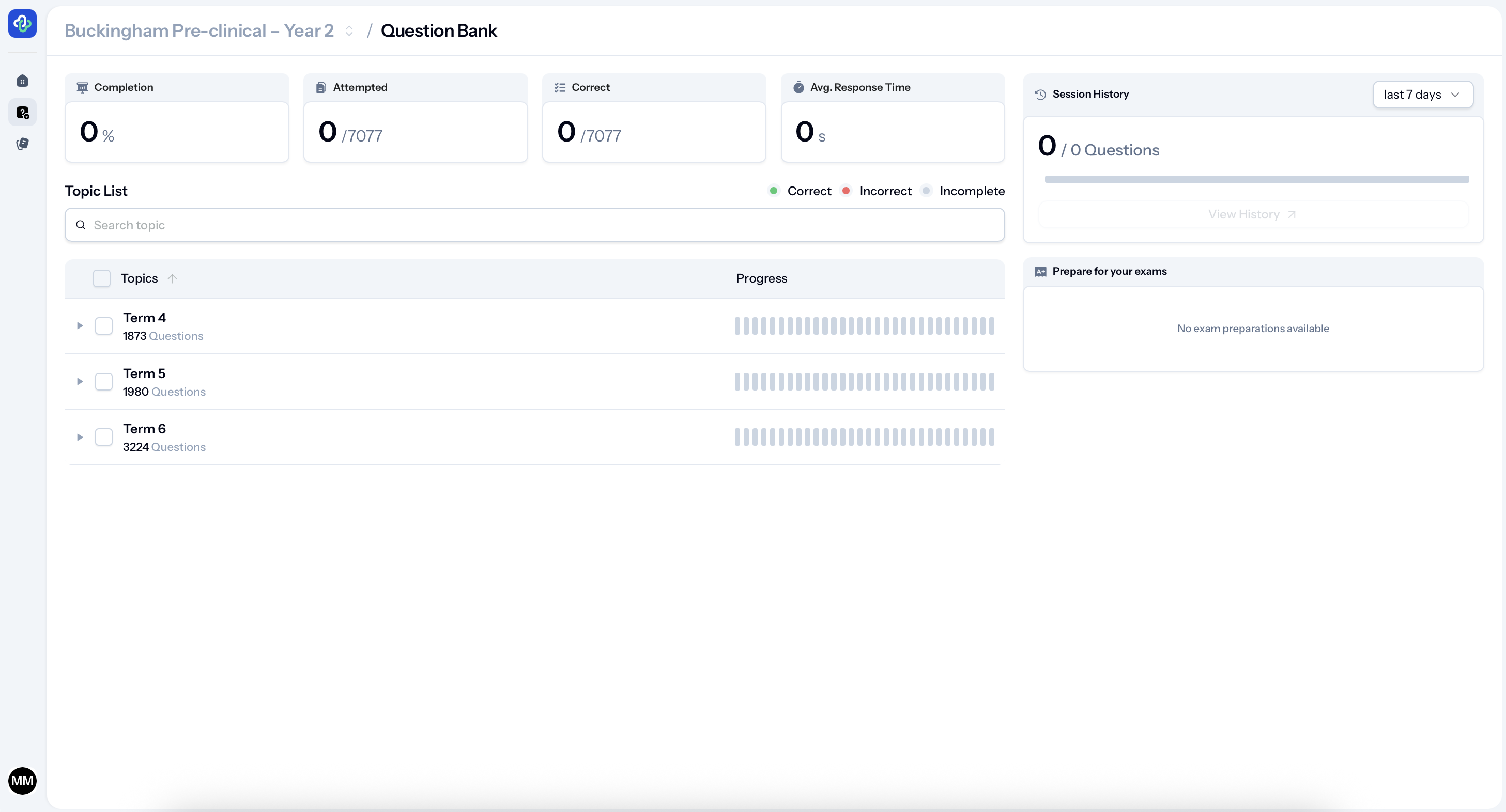Image resolution: width=1506 pixels, height=812 pixels.
Task: Click the Question Bank breadcrumb title
Action: (438, 30)
